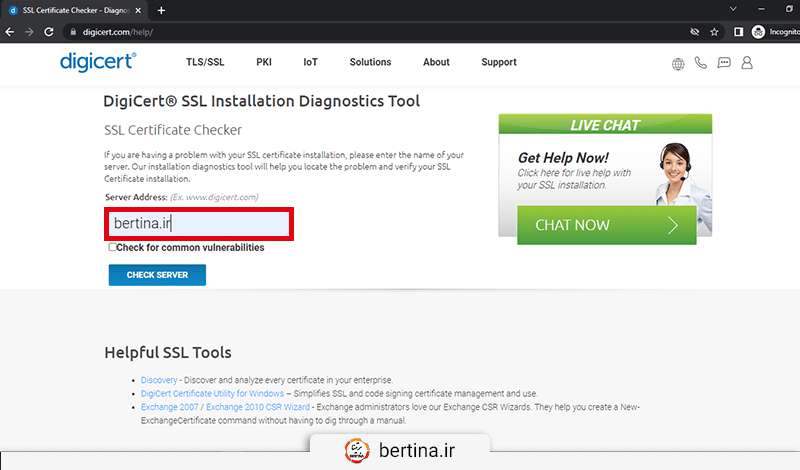
Task: Click the globe language icon
Action: pos(678,64)
